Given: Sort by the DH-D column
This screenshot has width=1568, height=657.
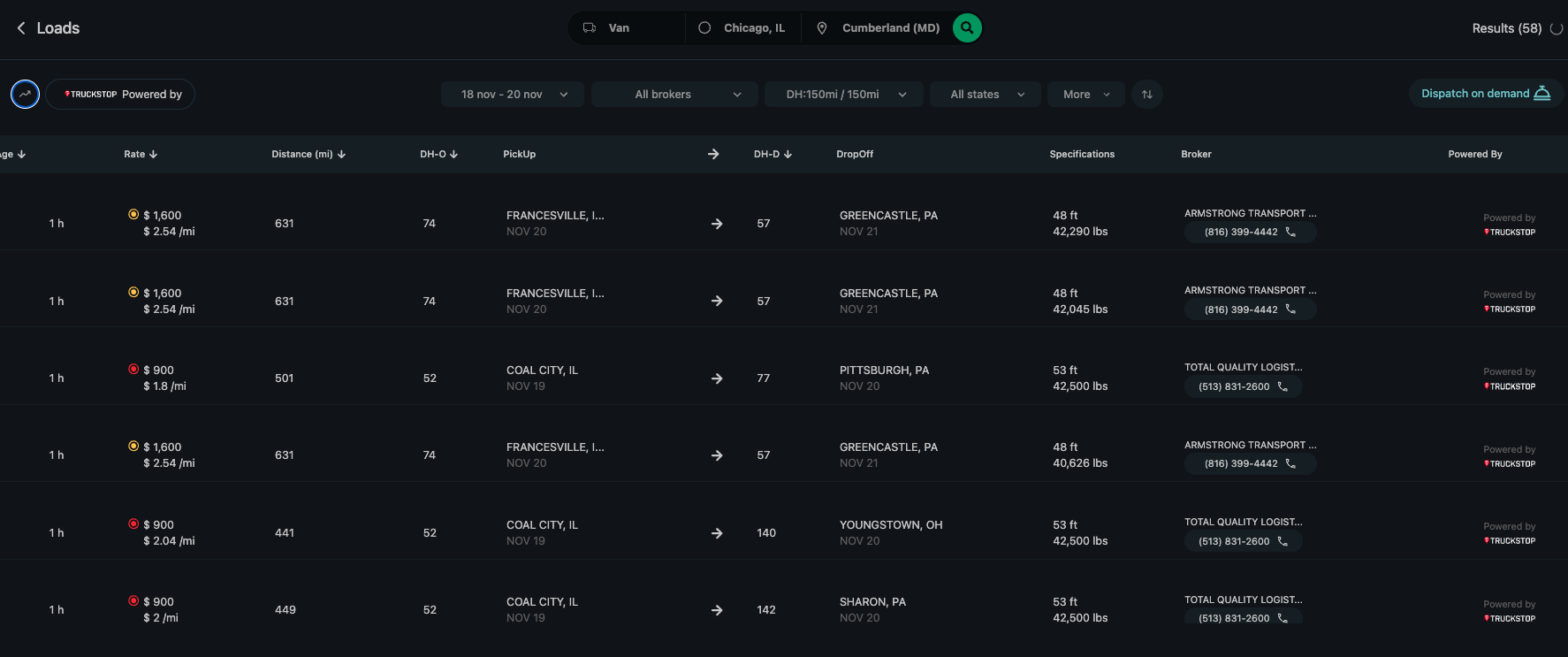Looking at the screenshot, I should (x=773, y=154).
